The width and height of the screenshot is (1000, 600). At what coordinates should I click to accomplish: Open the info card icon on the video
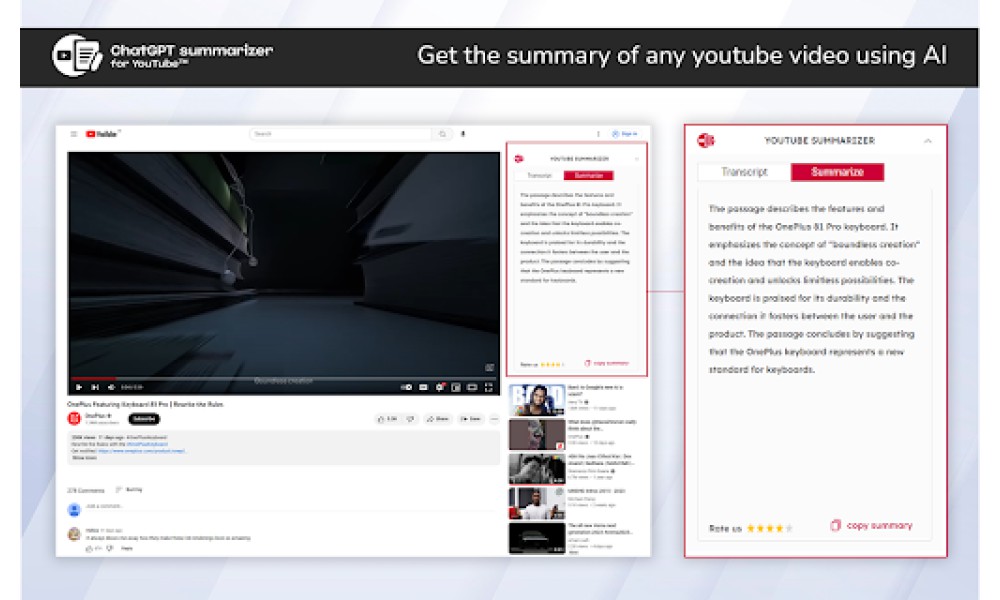click(x=489, y=367)
